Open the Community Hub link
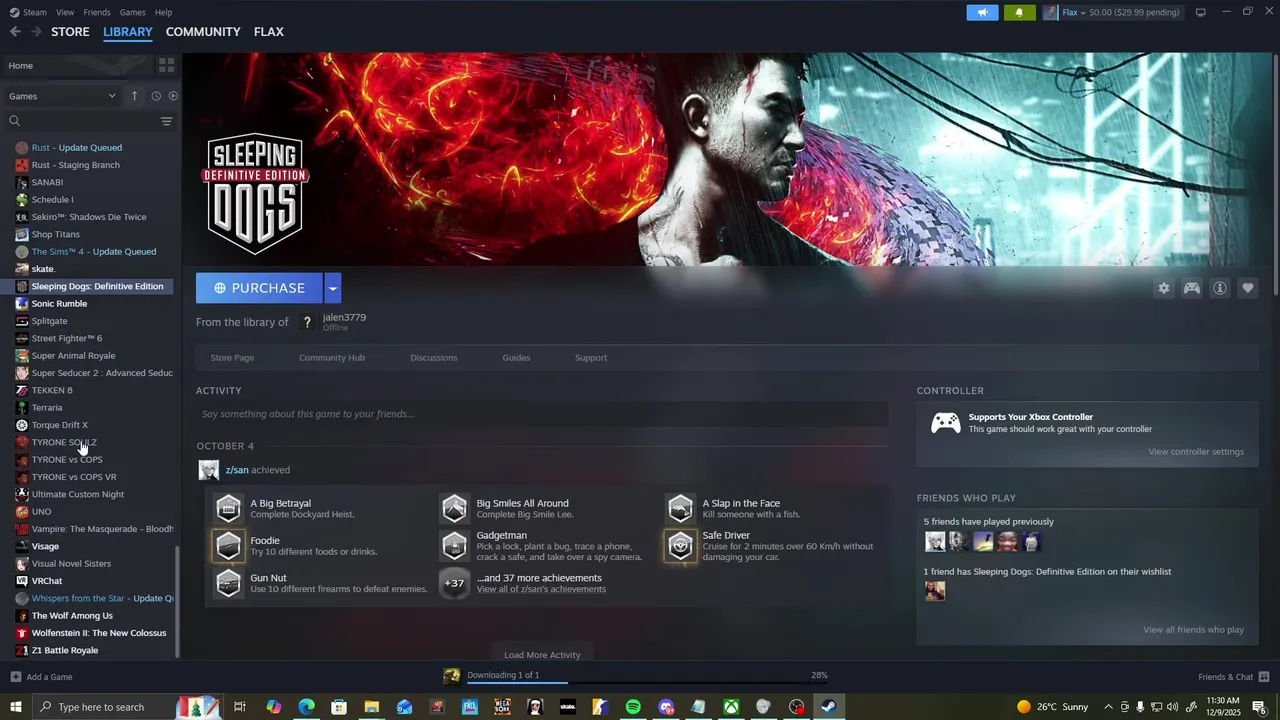This screenshot has width=1280, height=720. [x=332, y=358]
